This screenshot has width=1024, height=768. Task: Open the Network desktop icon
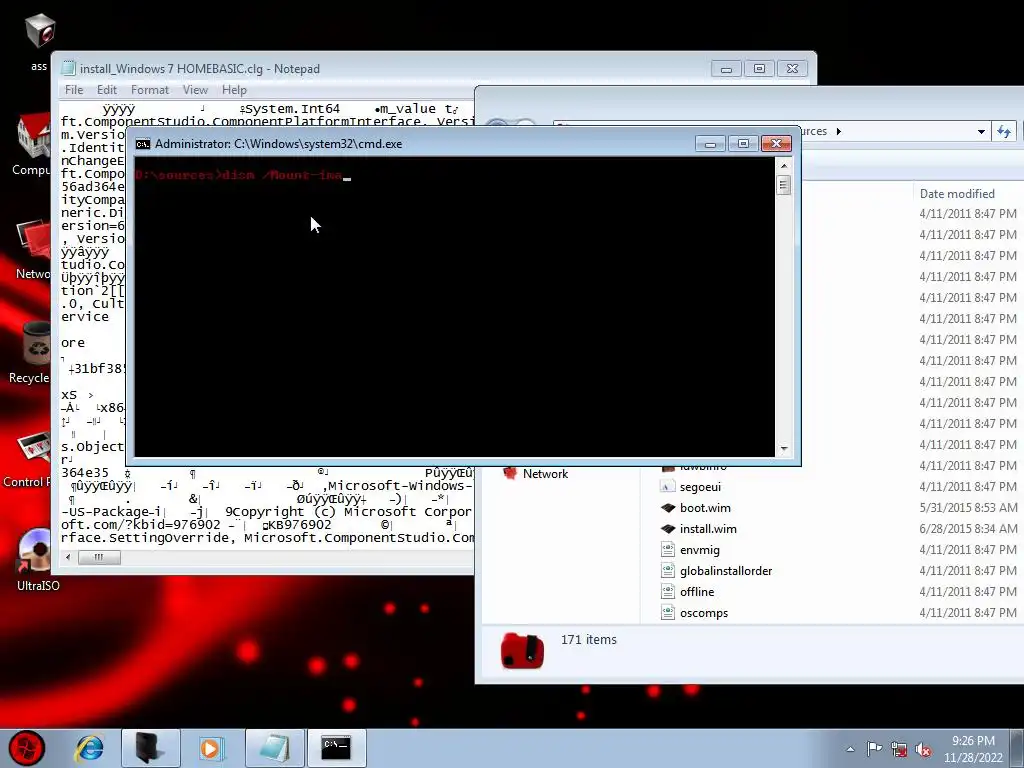click(33, 250)
